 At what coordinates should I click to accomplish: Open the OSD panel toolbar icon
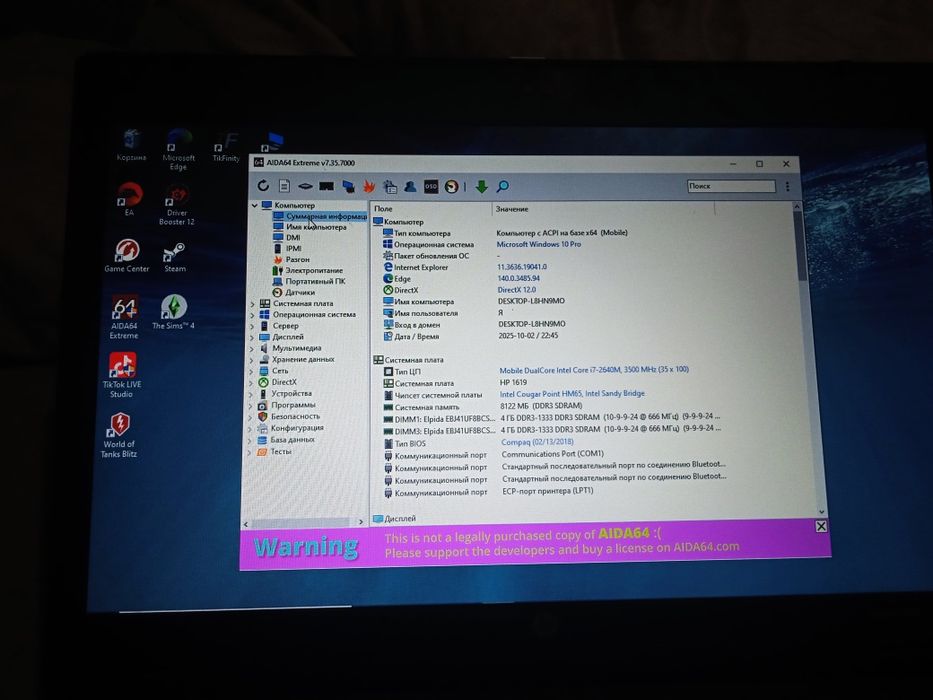coord(431,187)
